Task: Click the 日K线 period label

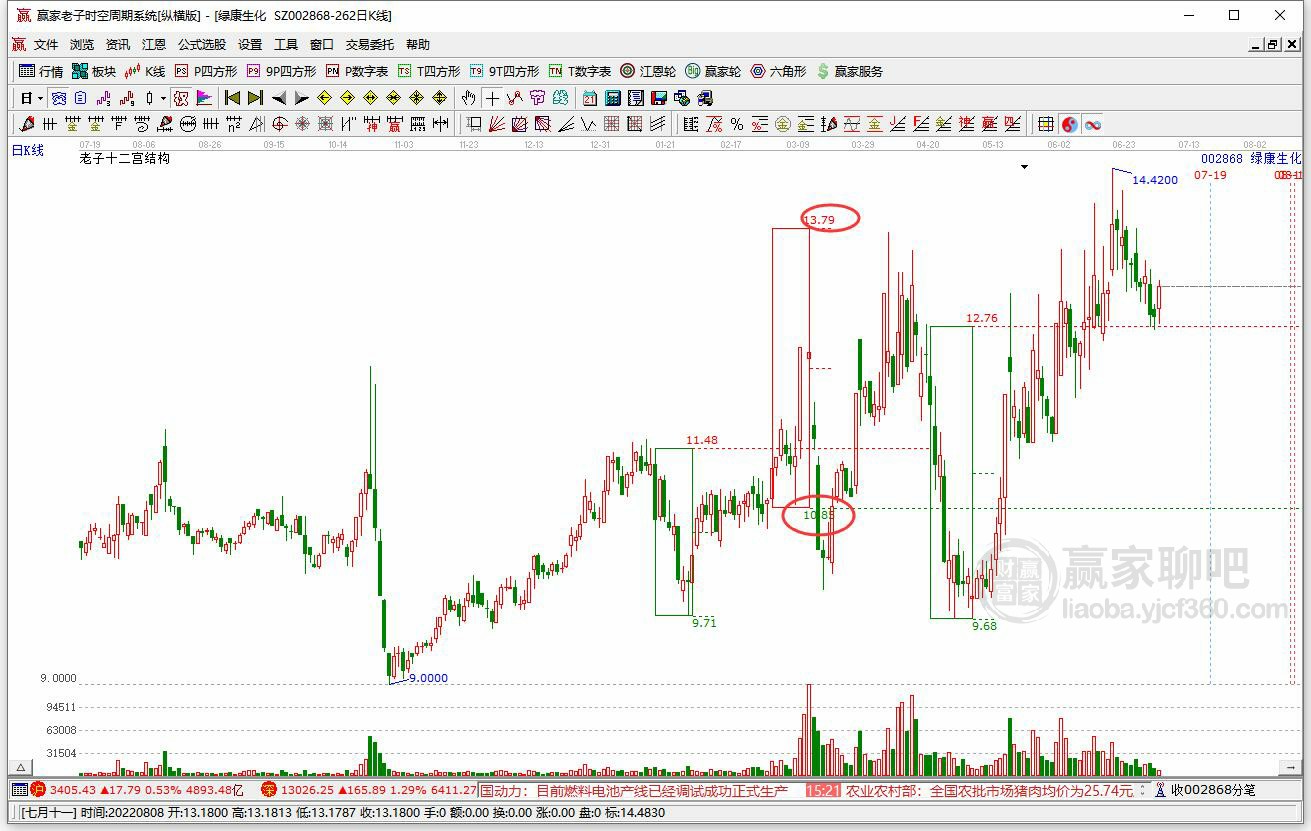Action: tap(28, 150)
